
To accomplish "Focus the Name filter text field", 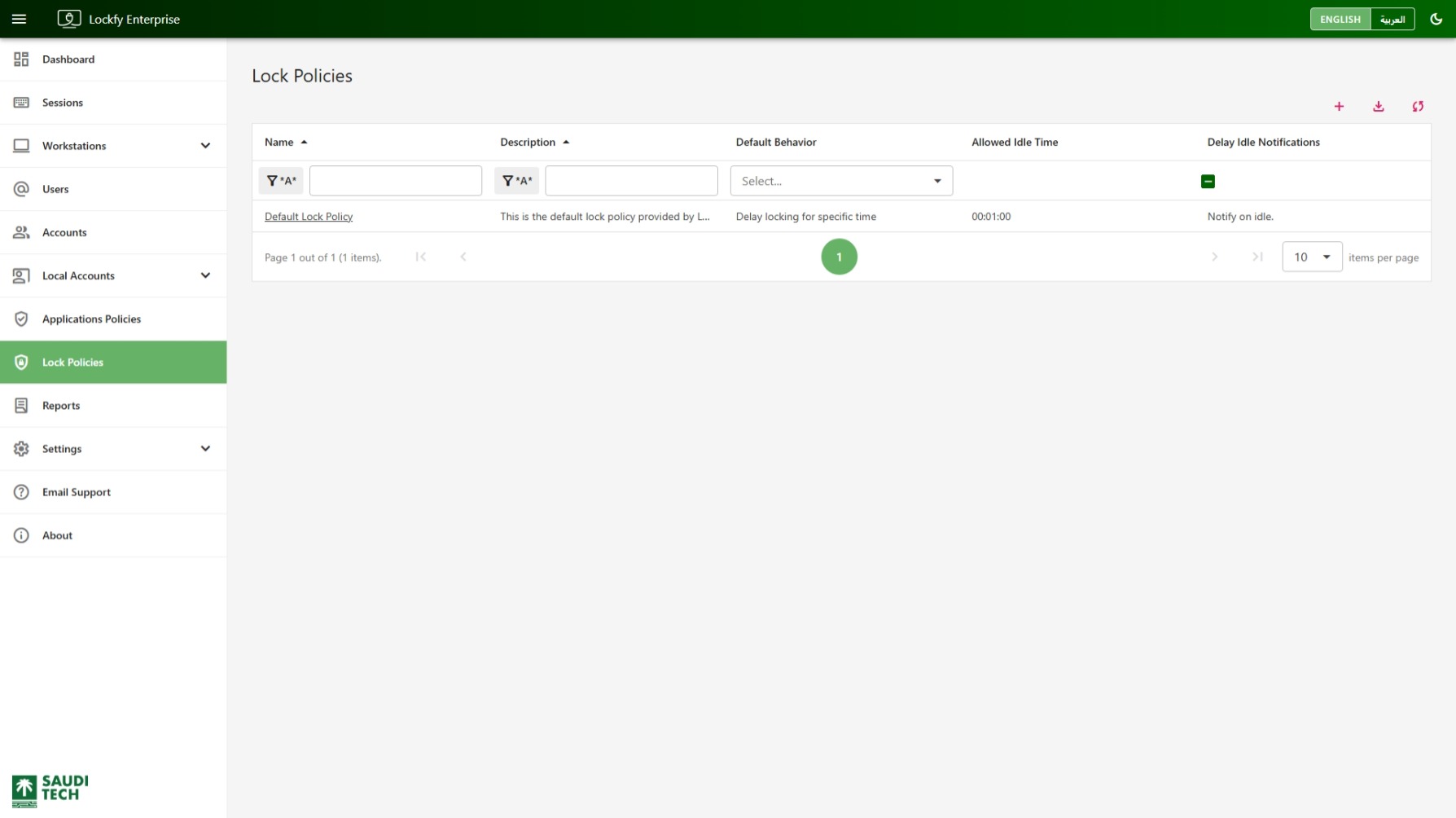I will pos(396,181).
